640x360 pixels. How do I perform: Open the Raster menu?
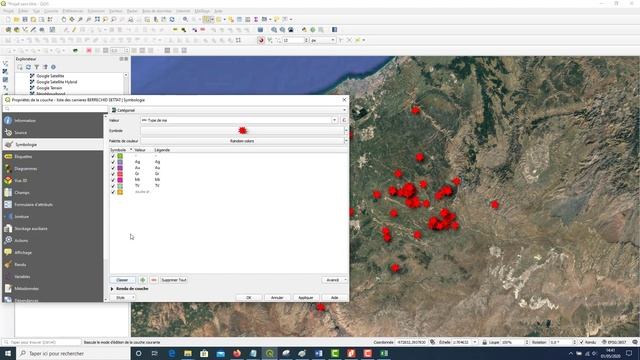pyautogui.click(x=132, y=11)
